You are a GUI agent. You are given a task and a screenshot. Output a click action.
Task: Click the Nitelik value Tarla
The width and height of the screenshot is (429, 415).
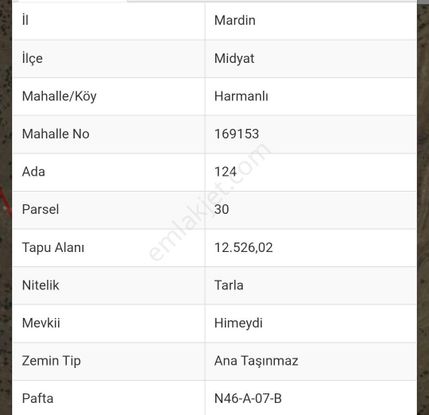[x=229, y=285]
